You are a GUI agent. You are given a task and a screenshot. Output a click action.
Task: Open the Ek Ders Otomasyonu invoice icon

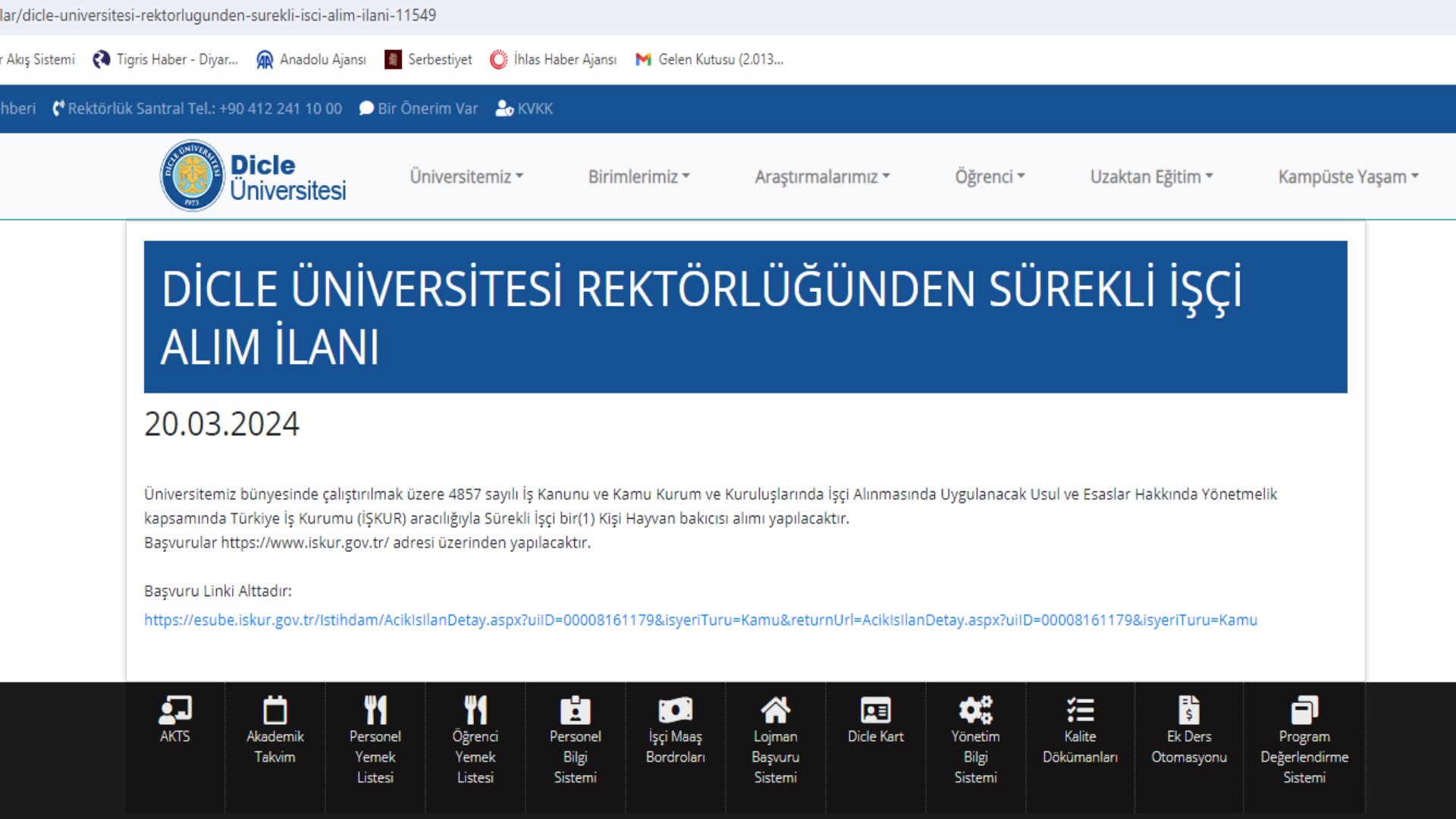pyautogui.click(x=1188, y=711)
